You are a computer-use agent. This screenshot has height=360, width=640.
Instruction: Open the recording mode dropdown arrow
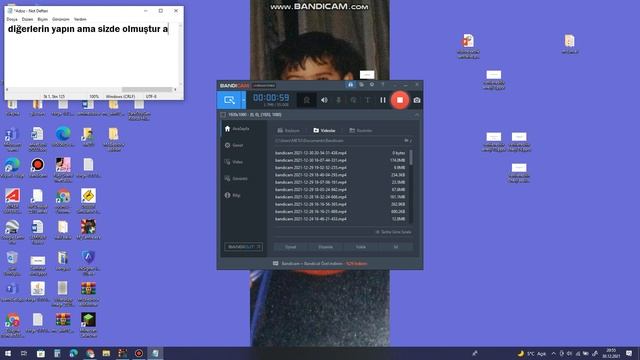tap(244, 100)
